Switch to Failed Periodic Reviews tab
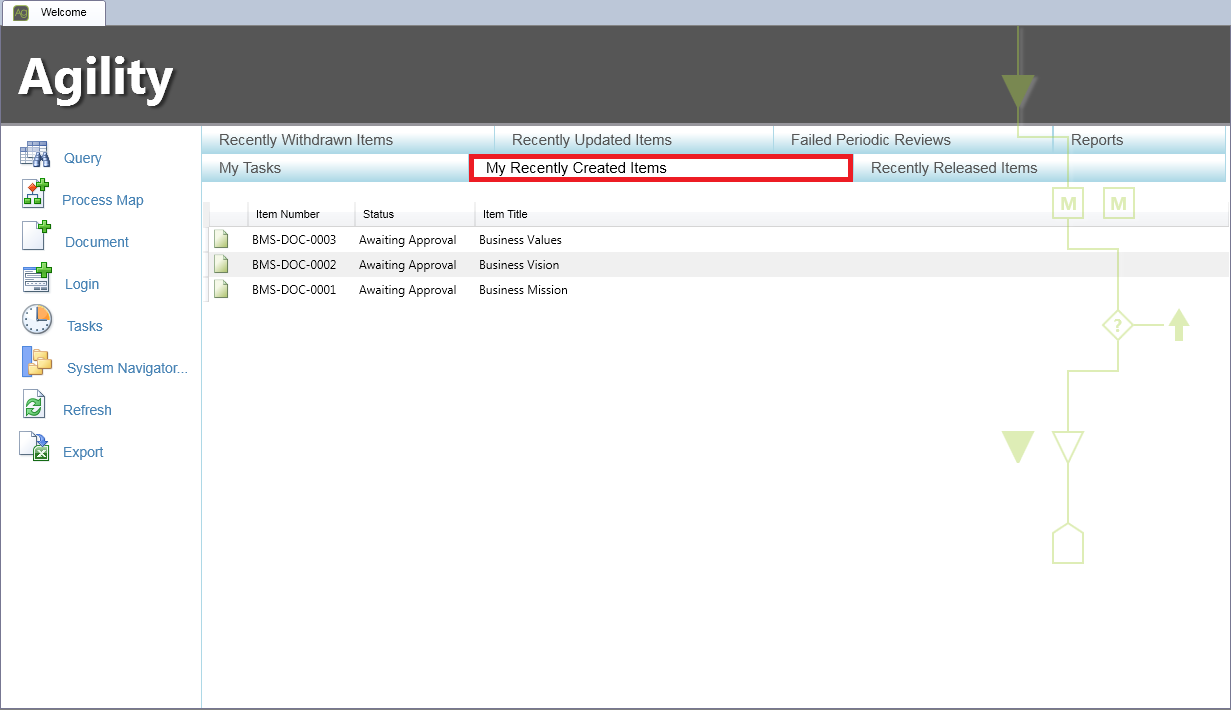Screen dimensions: 1231x710 913,140
